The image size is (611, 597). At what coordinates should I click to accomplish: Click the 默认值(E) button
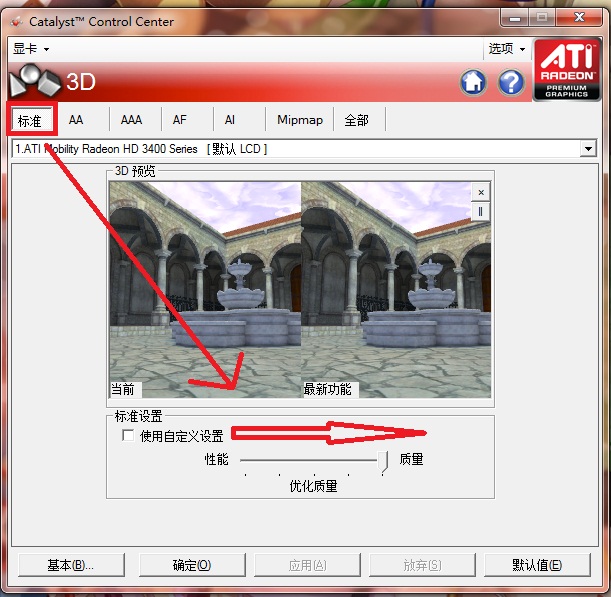[x=537, y=565]
